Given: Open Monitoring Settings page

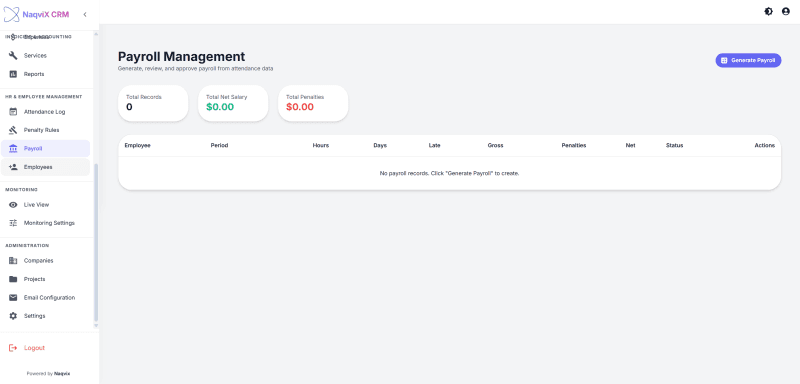Looking at the screenshot, I should [x=45, y=223].
